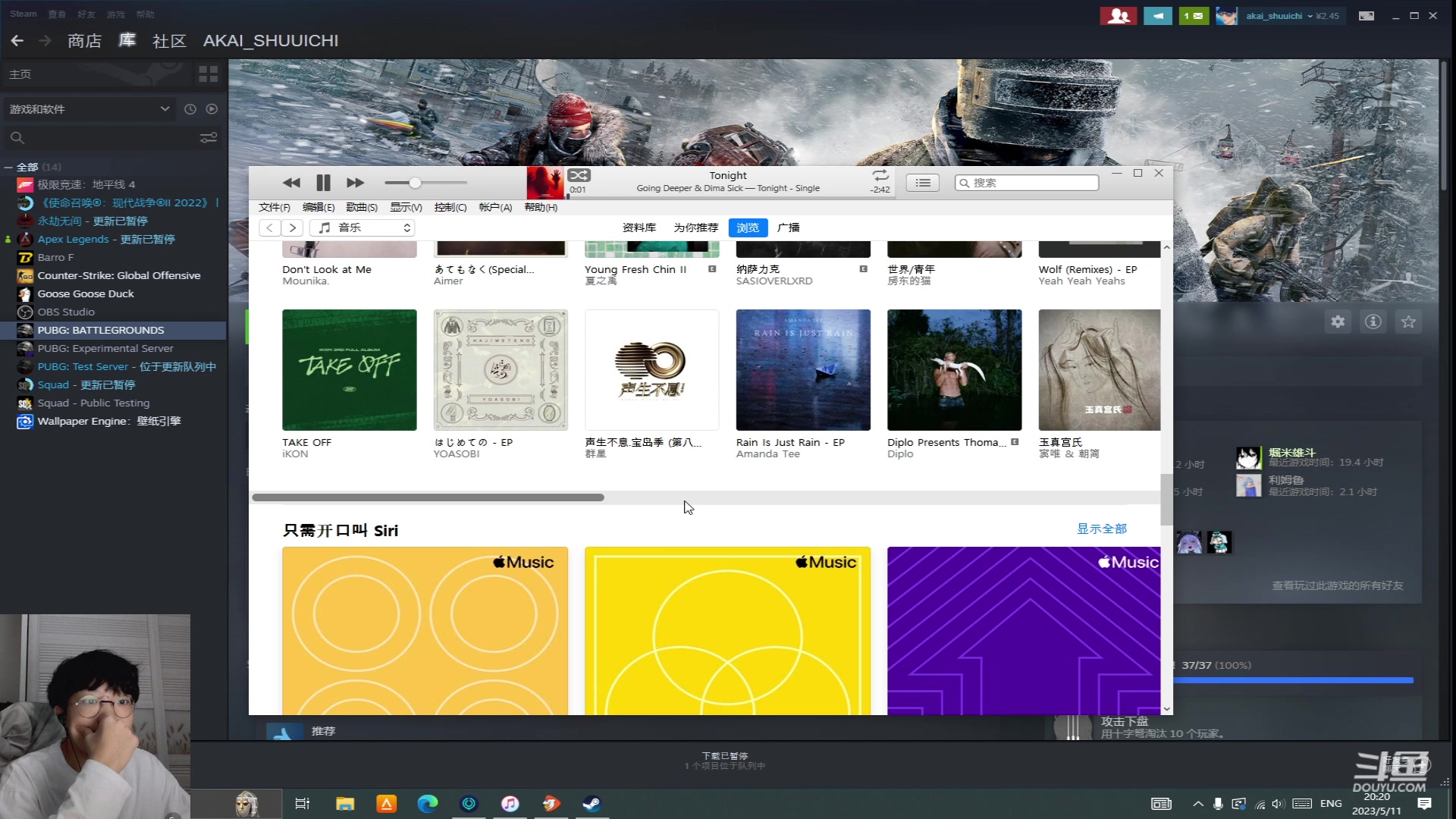The height and width of the screenshot is (819, 1456).
Task: Open the TAKE OFF album by iKON
Action: pyautogui.click(x=350, y=370)
